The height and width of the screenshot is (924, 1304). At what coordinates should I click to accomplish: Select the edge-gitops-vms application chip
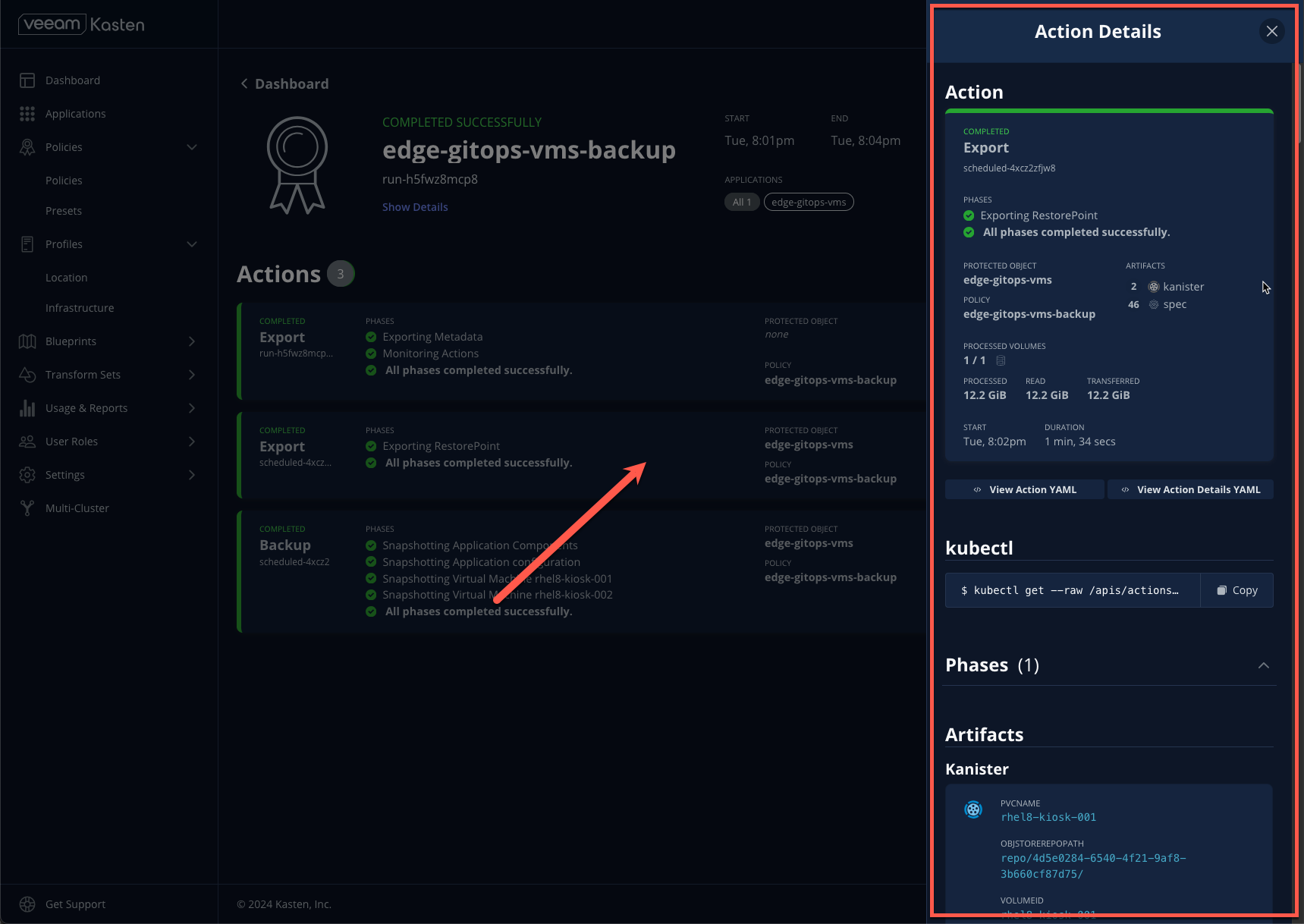click(x=809, y=202)
